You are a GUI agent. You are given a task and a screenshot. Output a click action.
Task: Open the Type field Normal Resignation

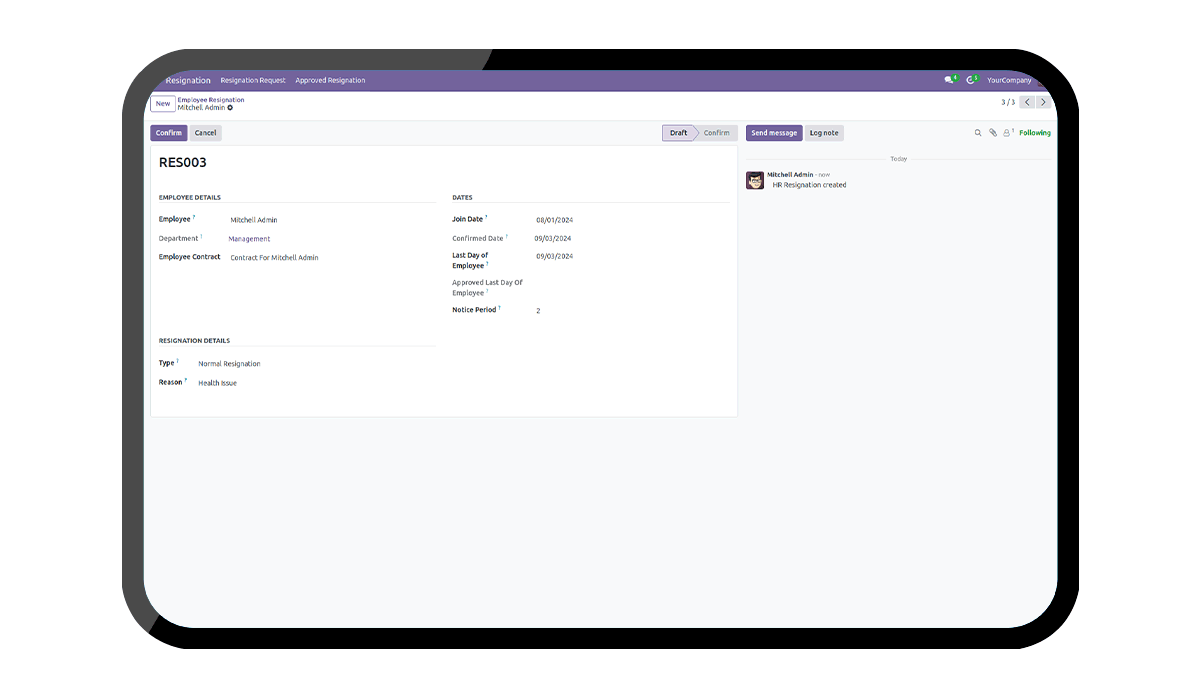pyautogui.click(x=229, y=364)
